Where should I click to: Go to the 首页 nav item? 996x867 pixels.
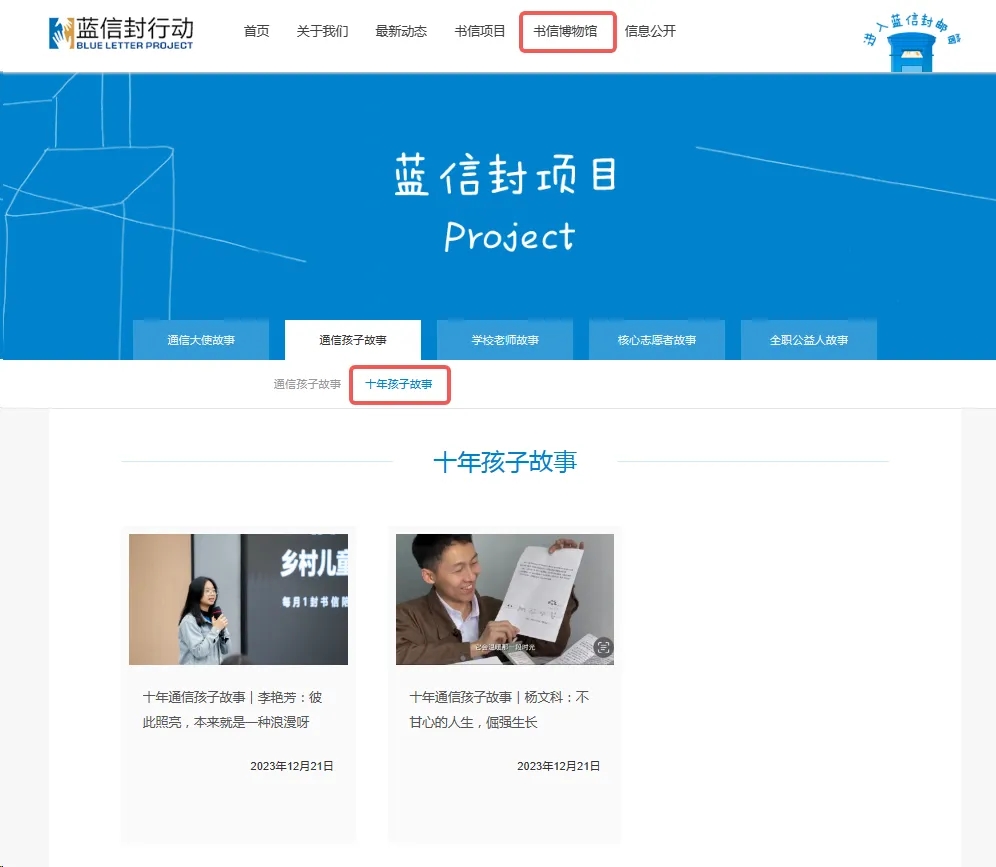pyautogui.click(x=256, y=31)
